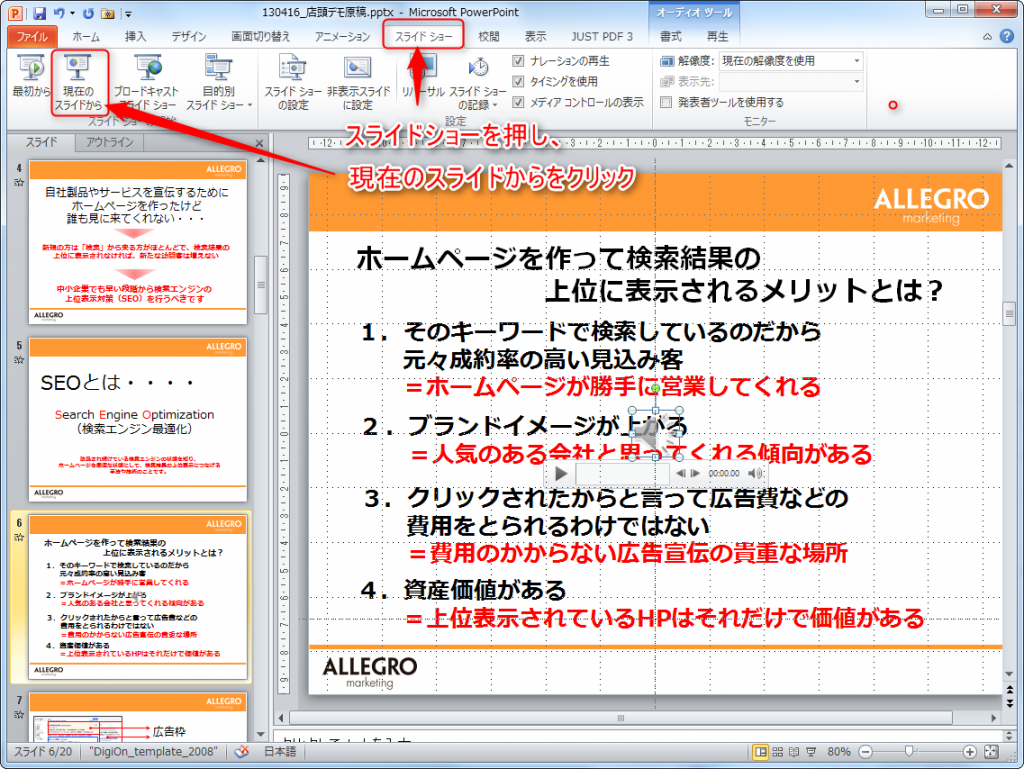Minimize the ribbon with the caret icon
This screenshot has width=1024, height=769.
[x=987, y=37]
